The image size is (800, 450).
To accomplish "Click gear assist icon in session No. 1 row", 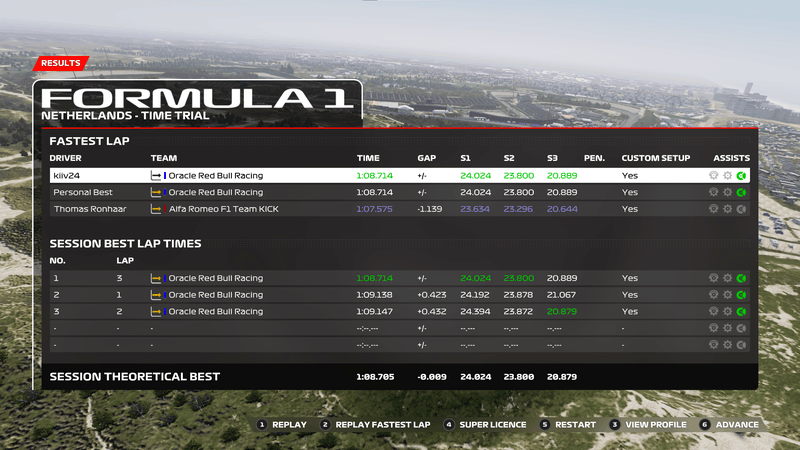I will pos(728,278).
